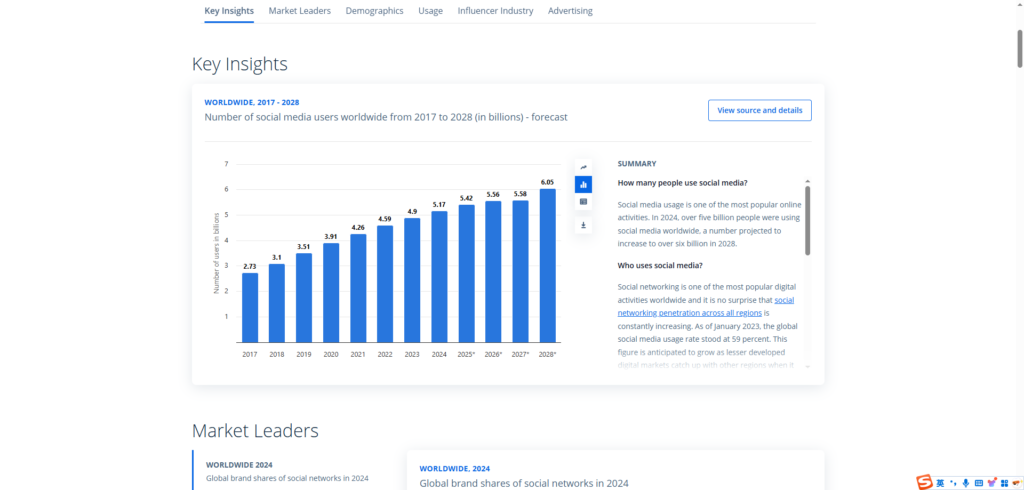This screenshot has height=490, width=1024.
Task: Toggle Sogou punctuation mode
Action: coord(953,482)
